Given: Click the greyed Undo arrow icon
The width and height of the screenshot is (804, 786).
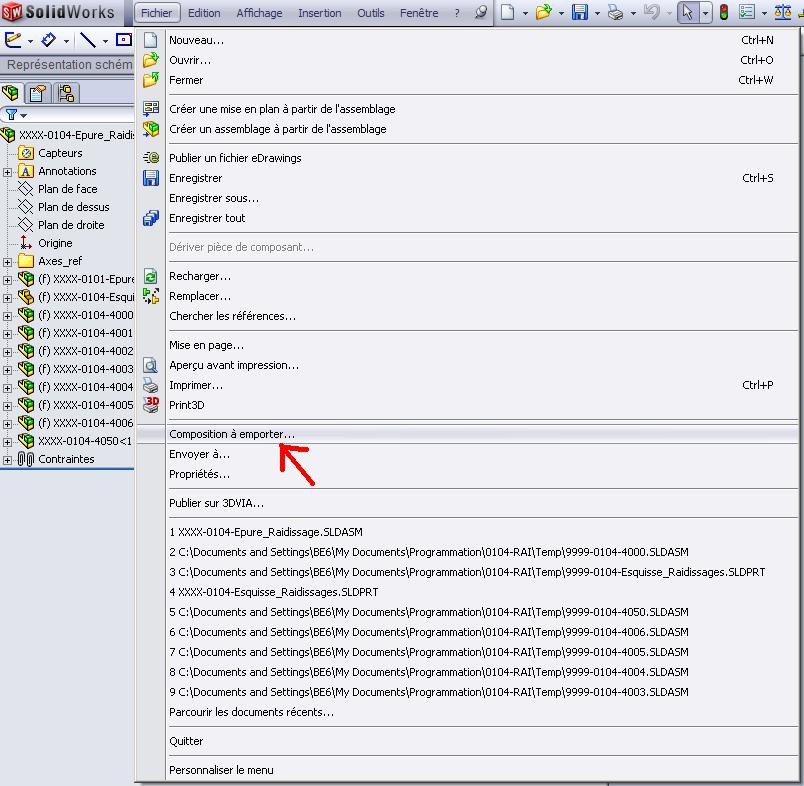Looking at the screenshot, I should pyautogui.click(x=651, y=12).
